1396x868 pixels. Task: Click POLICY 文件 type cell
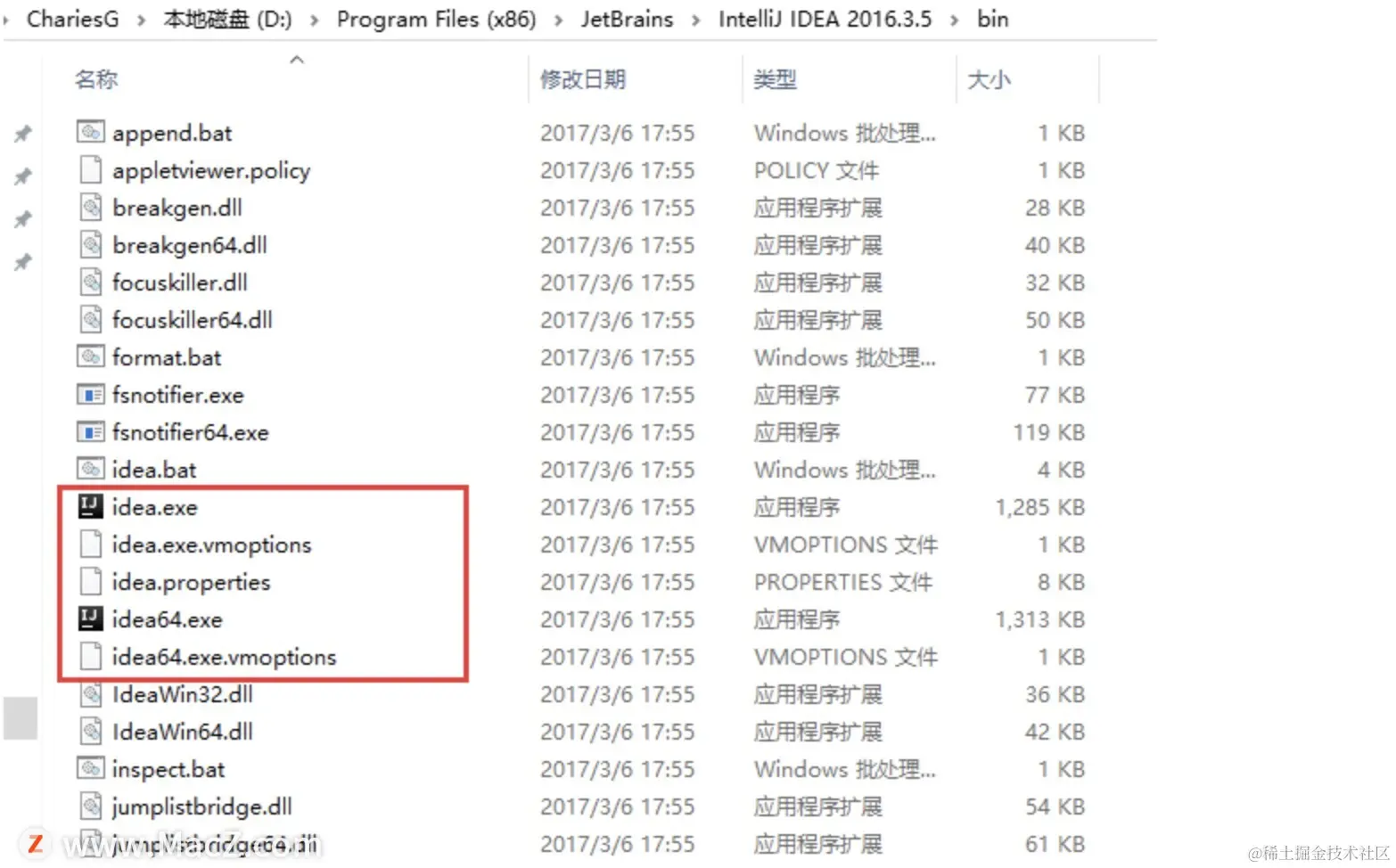(817, 170)
